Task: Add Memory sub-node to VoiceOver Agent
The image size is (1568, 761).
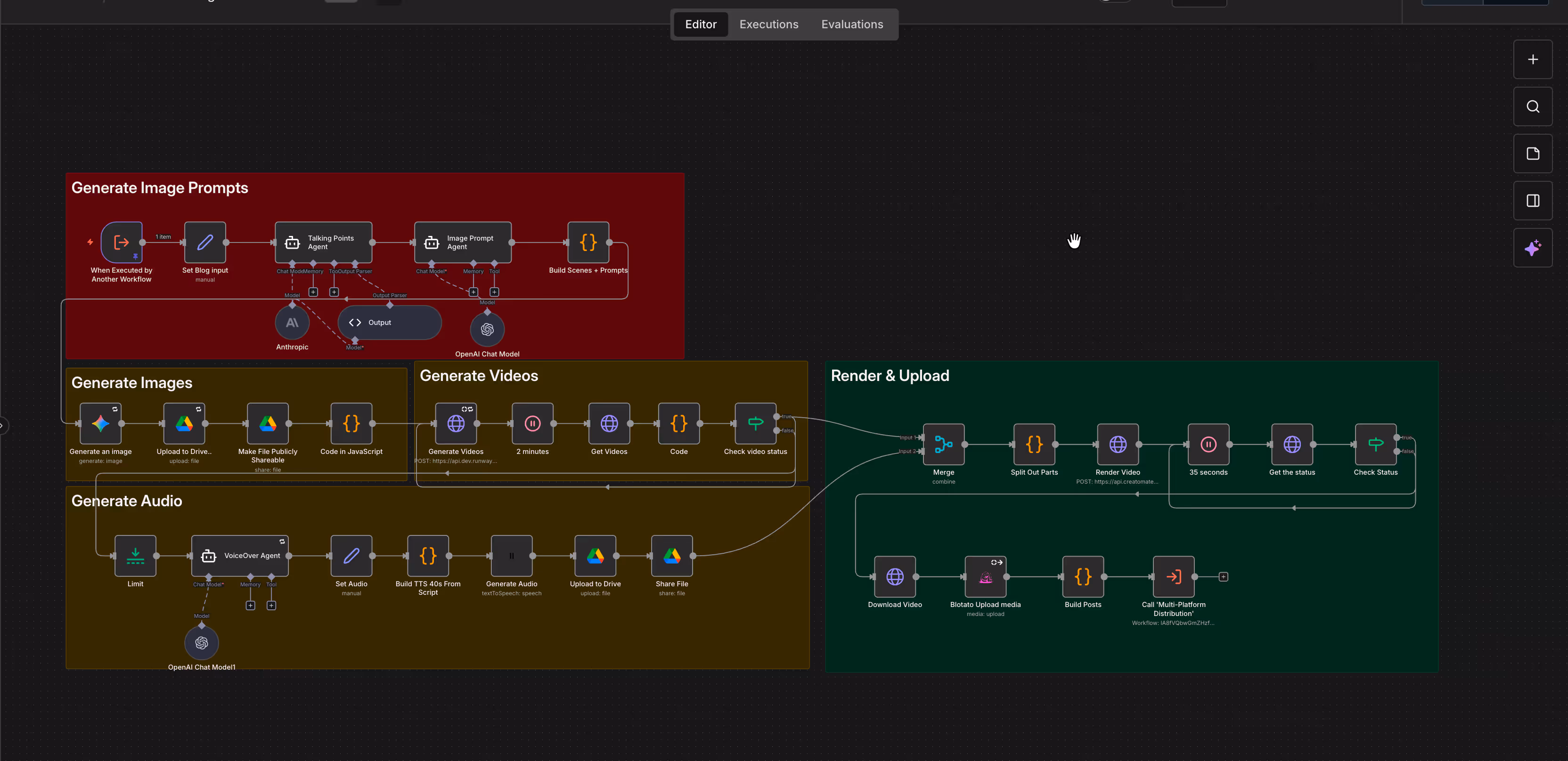Action: 250,605
